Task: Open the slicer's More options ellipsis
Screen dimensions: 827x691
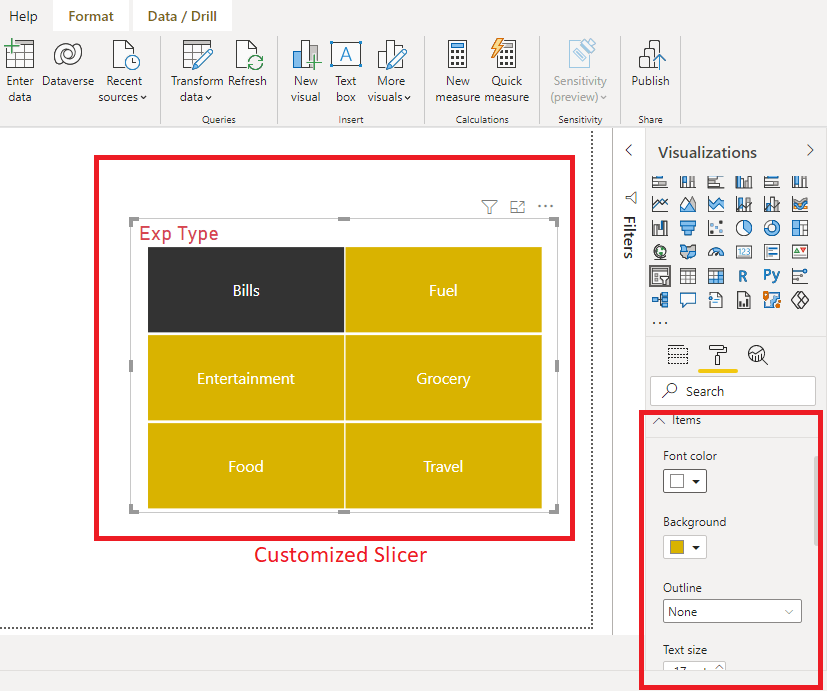Action: pos(545,207)
